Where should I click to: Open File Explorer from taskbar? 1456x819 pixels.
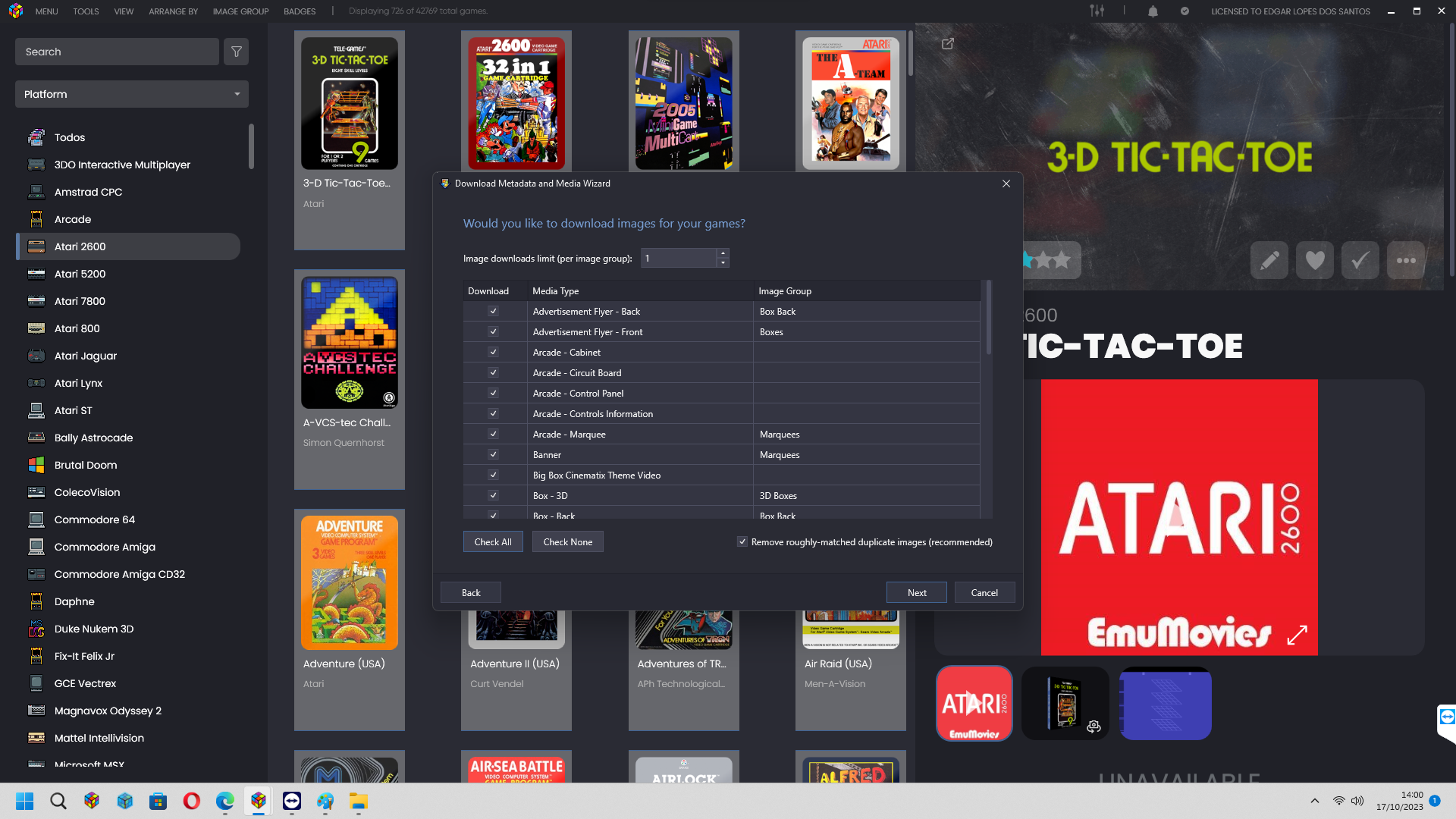pyautogui.click(x=359, y=801)
